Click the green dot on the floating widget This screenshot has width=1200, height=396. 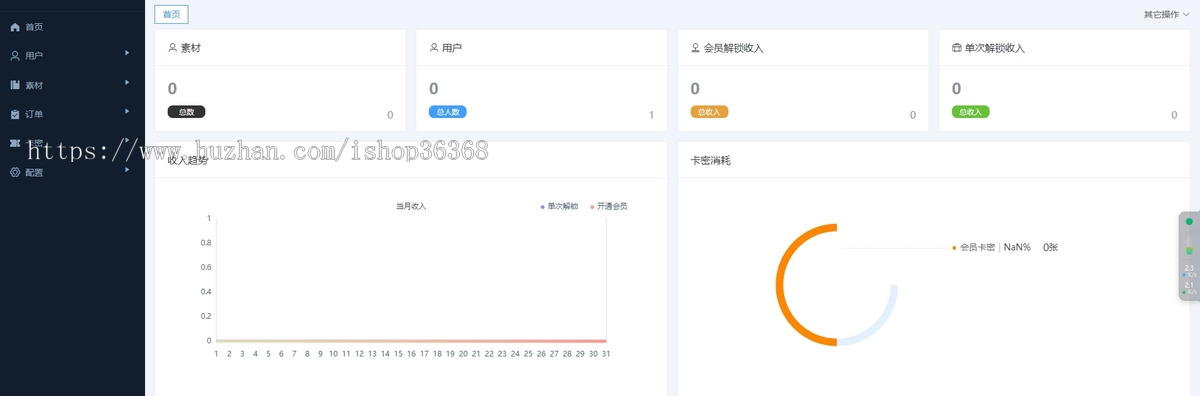(x=1189, y=221)
